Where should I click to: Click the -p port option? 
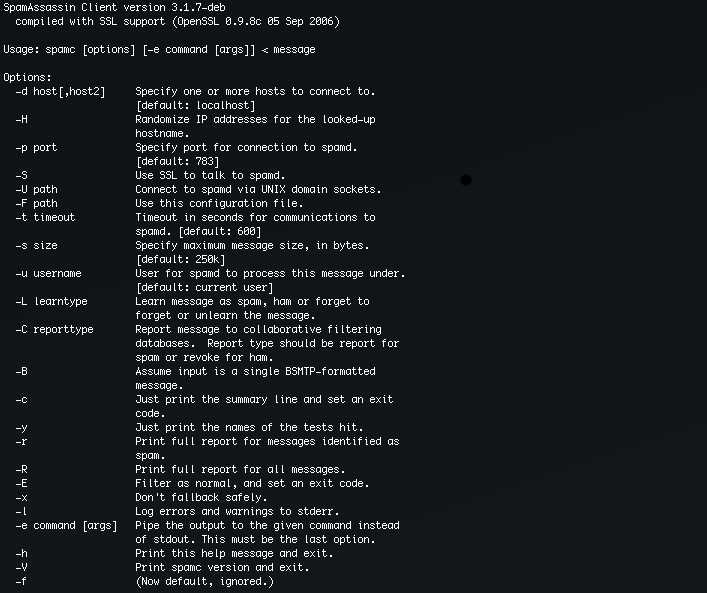pyautogui.click(x=37, y=147)
